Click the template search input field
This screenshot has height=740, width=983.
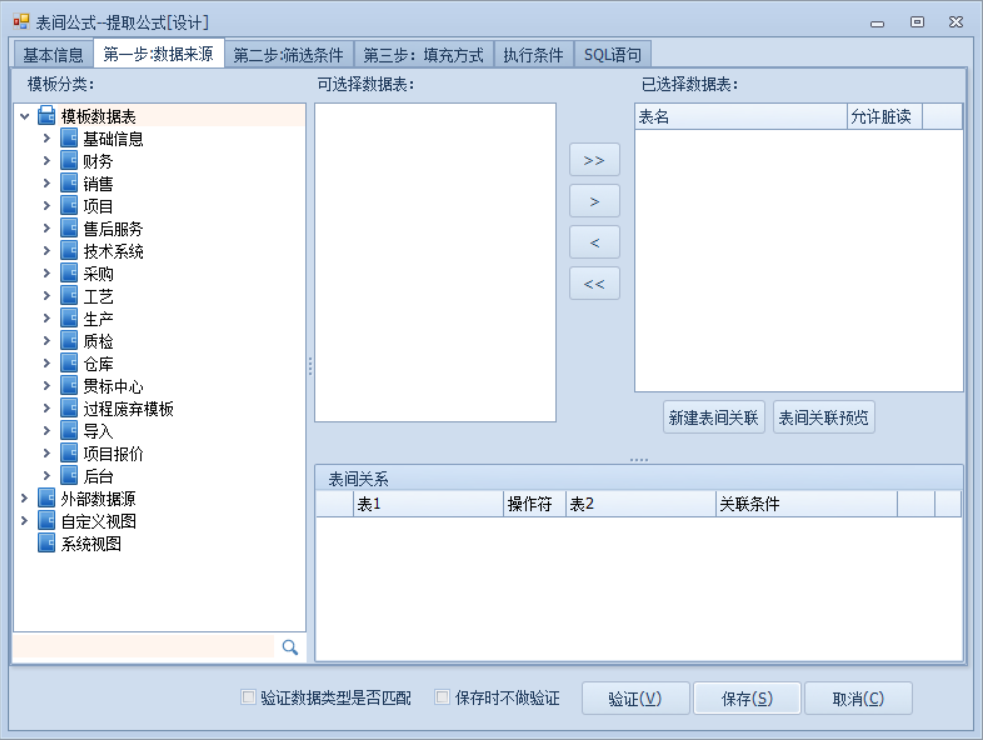tap(143, 647)
